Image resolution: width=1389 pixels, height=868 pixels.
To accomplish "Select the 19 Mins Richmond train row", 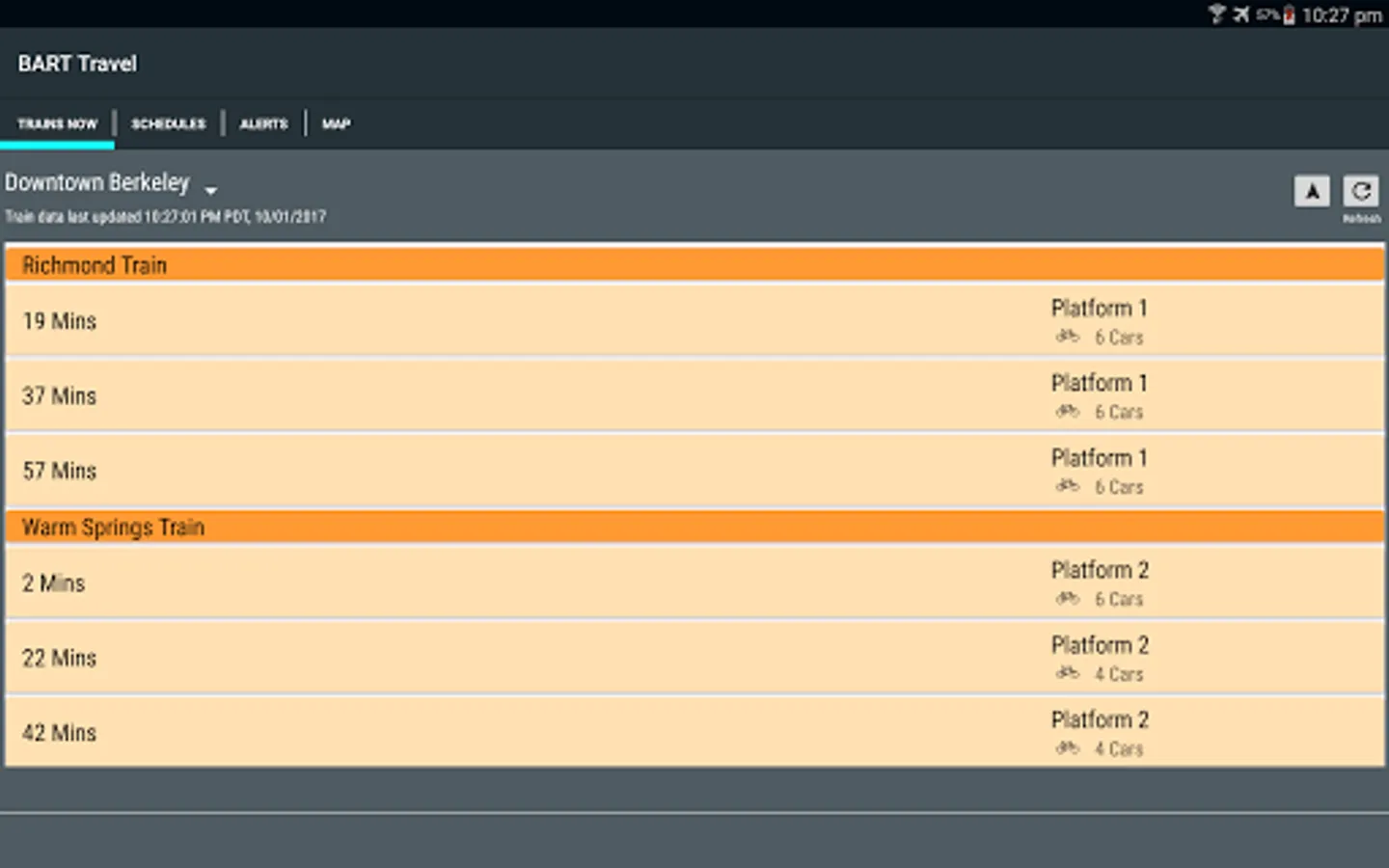I will click(694, 321).
